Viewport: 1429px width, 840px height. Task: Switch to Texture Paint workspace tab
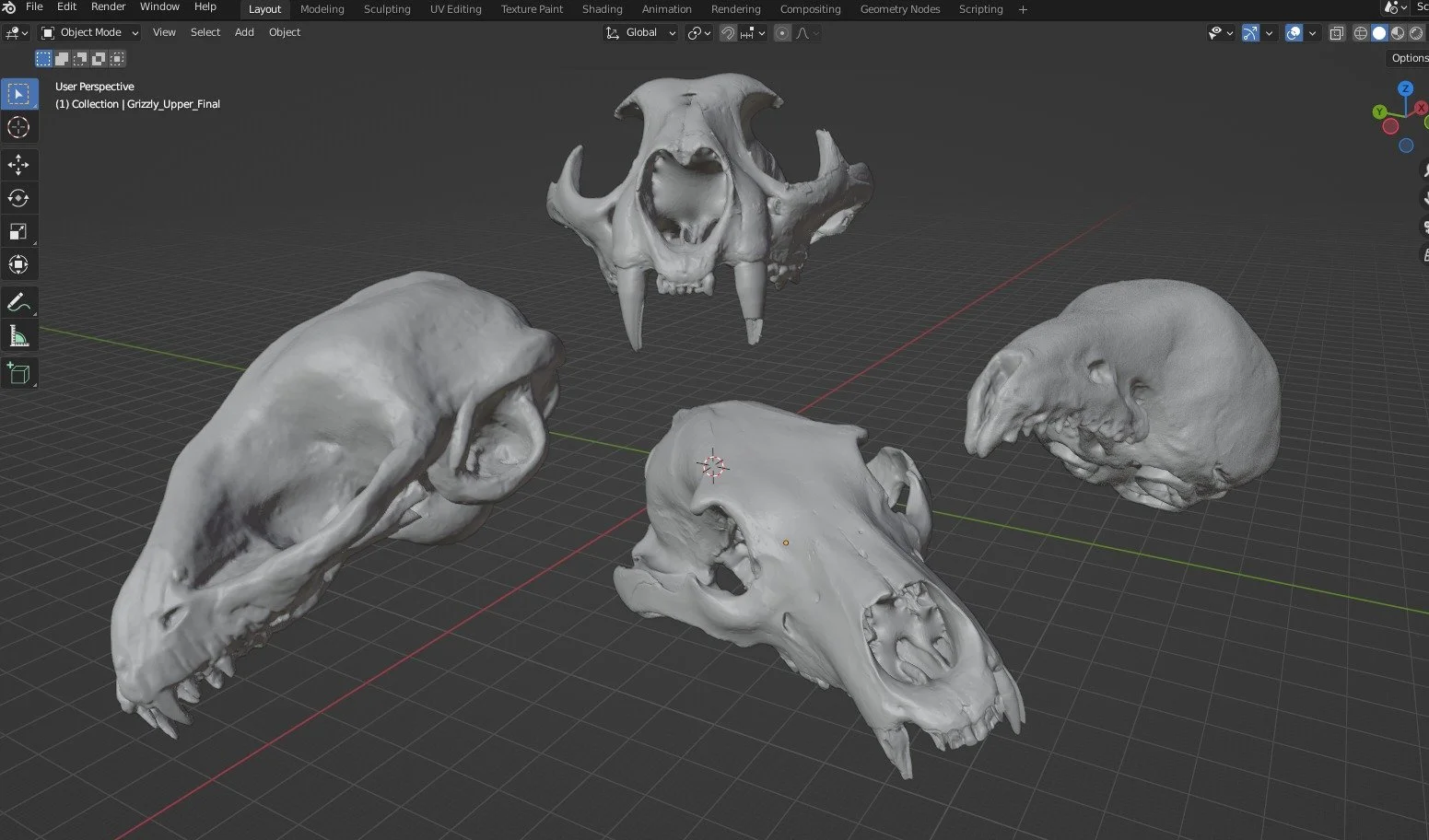point(532,9)
